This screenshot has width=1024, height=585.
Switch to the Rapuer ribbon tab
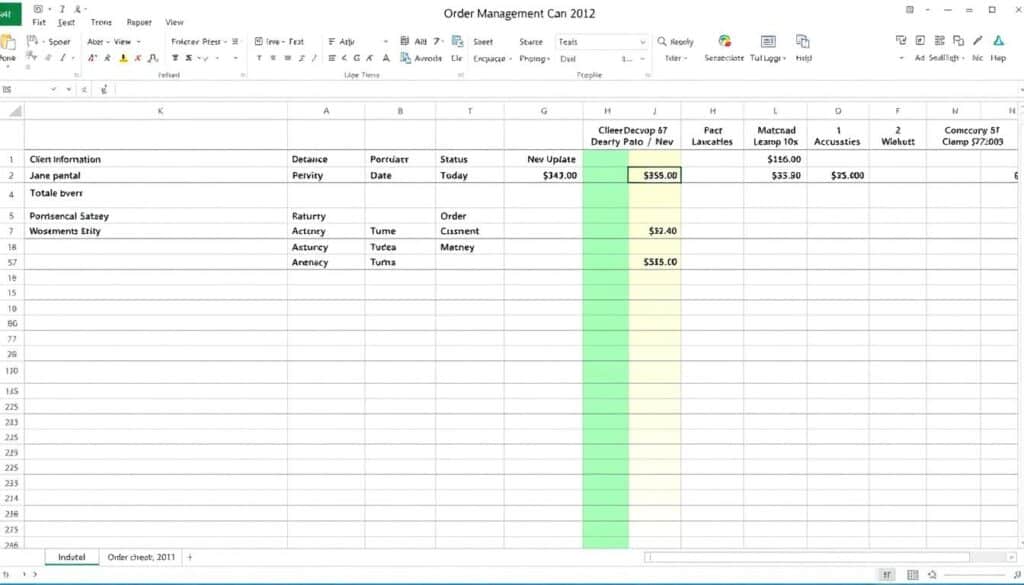tap(139, 22)
